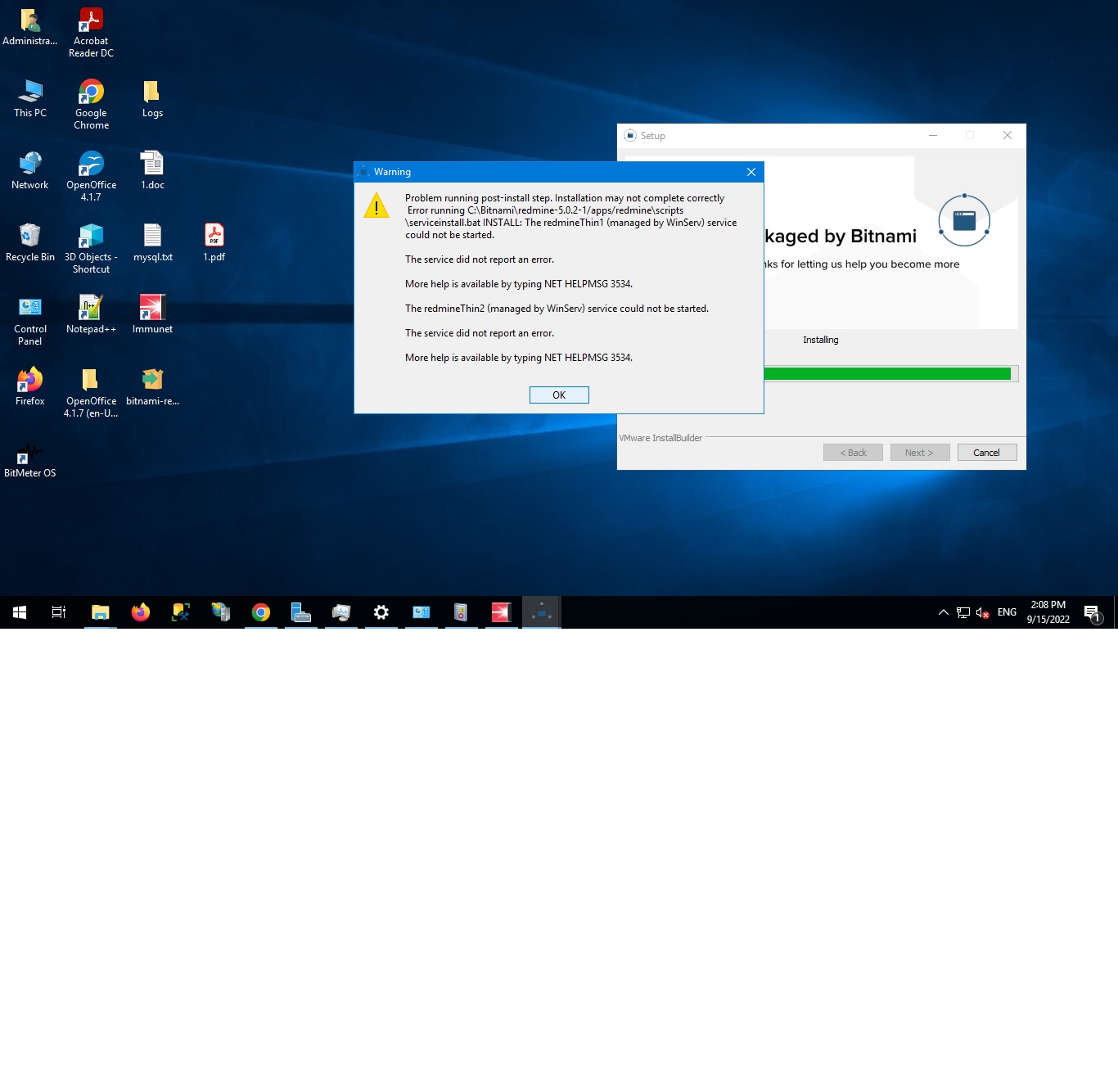1118x1092 pixels.
Task: Open the Immunet antivirus application
Action: pyautogui.click(x=151, y=307)
